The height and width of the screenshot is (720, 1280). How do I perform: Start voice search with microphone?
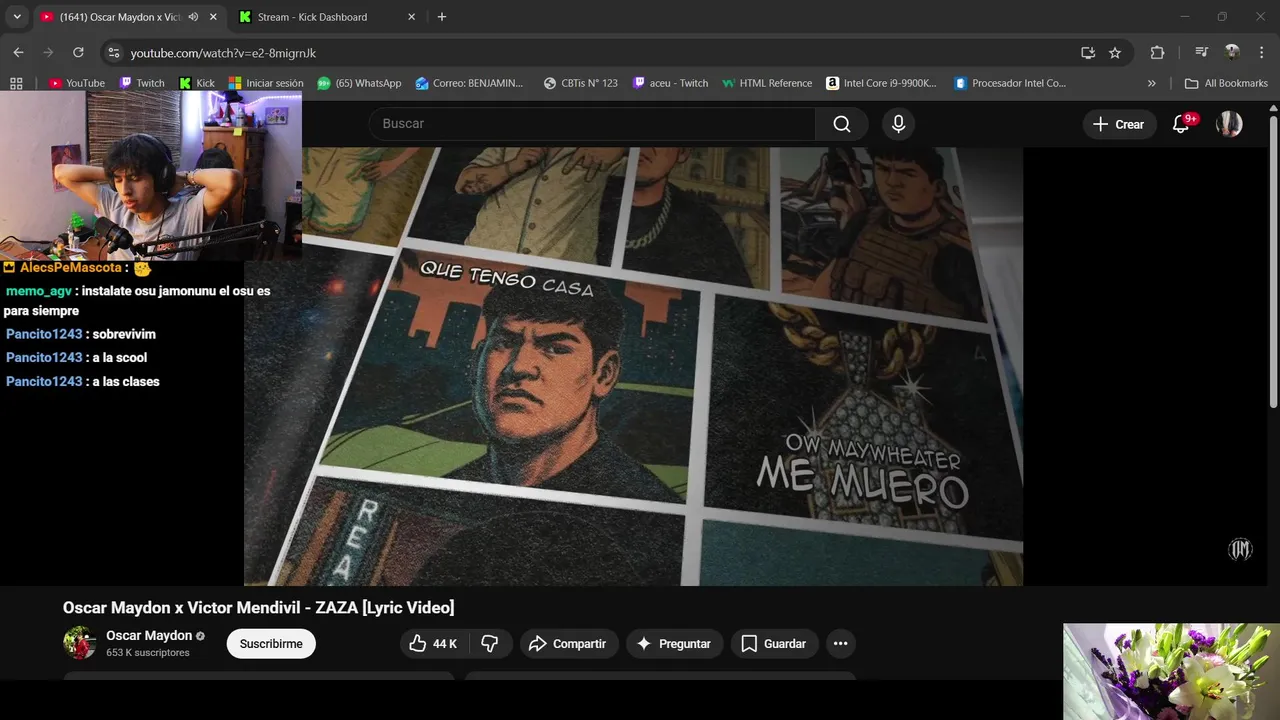898,124
